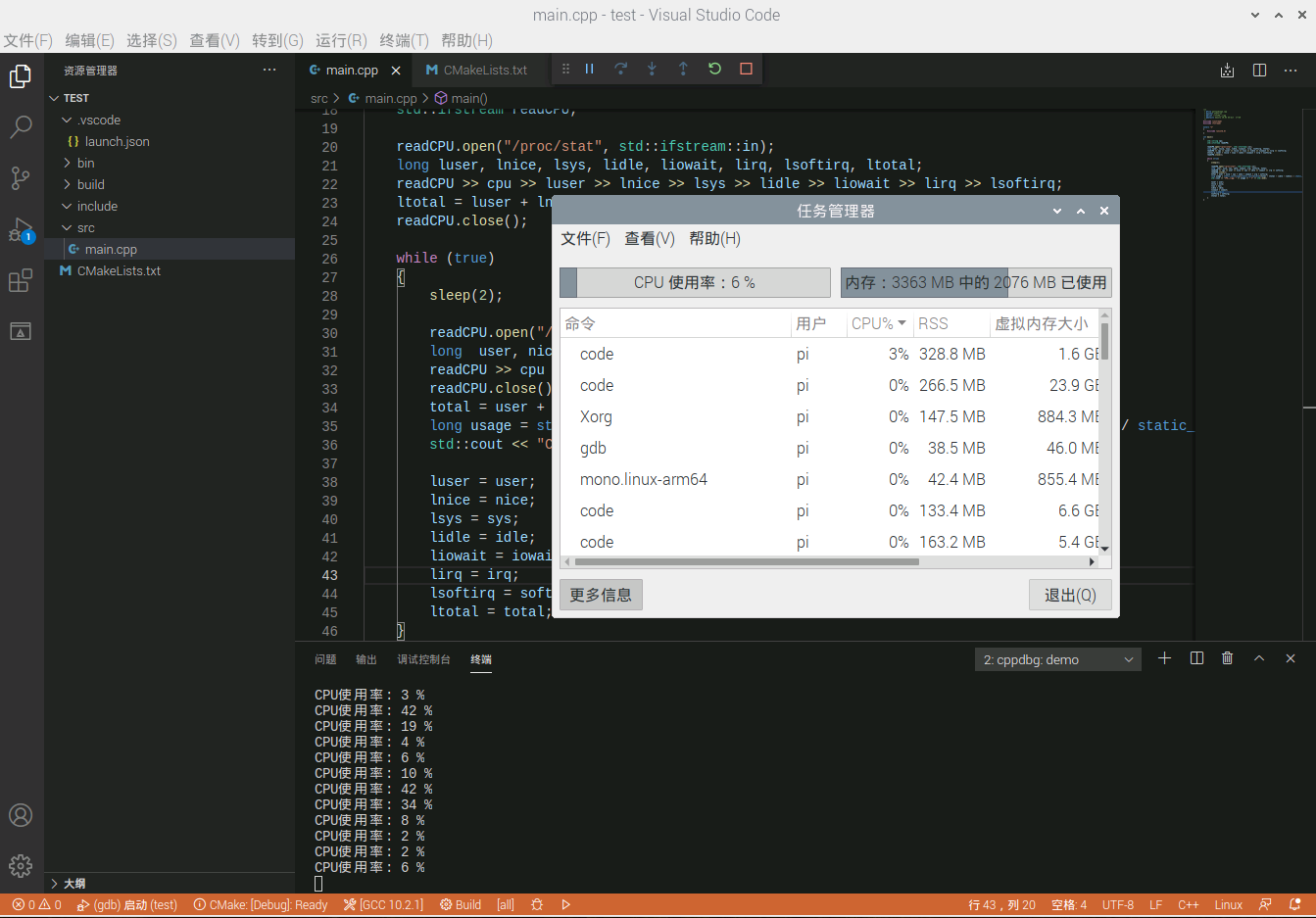Open the terminal selector 2: cppdbg: demo
The height and width of the screenshot is (918, 1316).
coord(1057,659)
